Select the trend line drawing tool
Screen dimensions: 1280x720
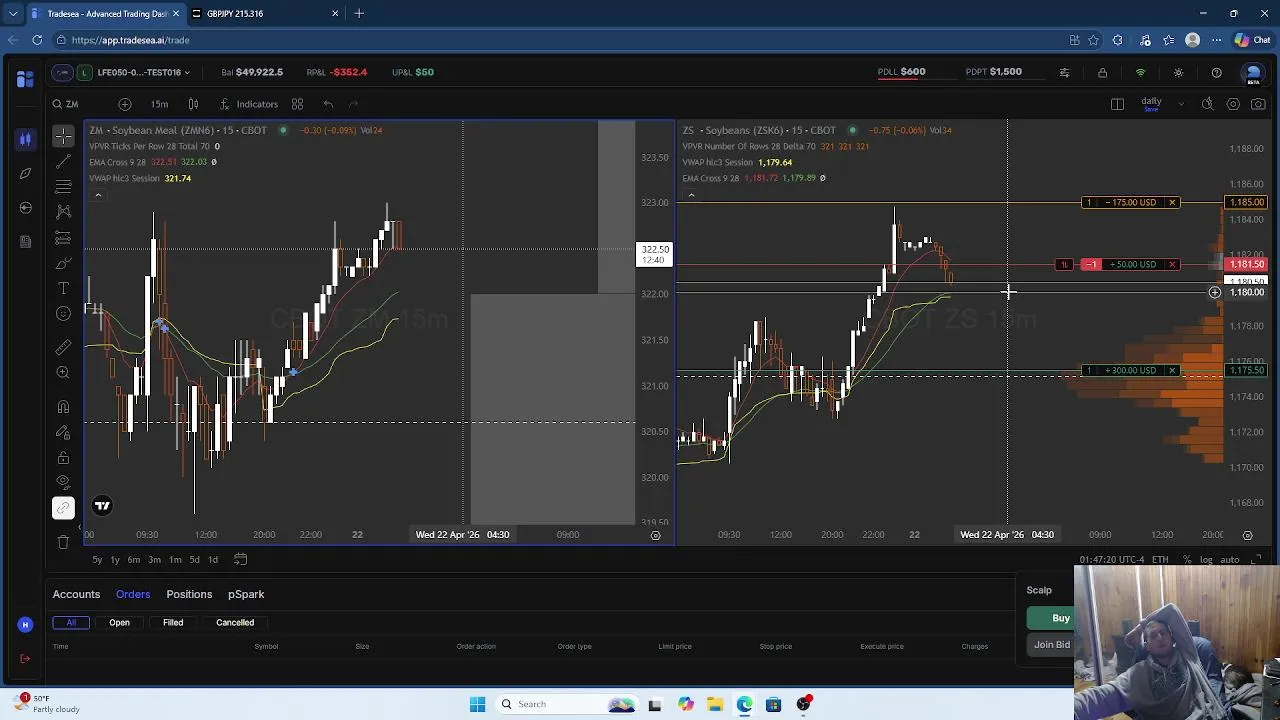pos(63,161)
